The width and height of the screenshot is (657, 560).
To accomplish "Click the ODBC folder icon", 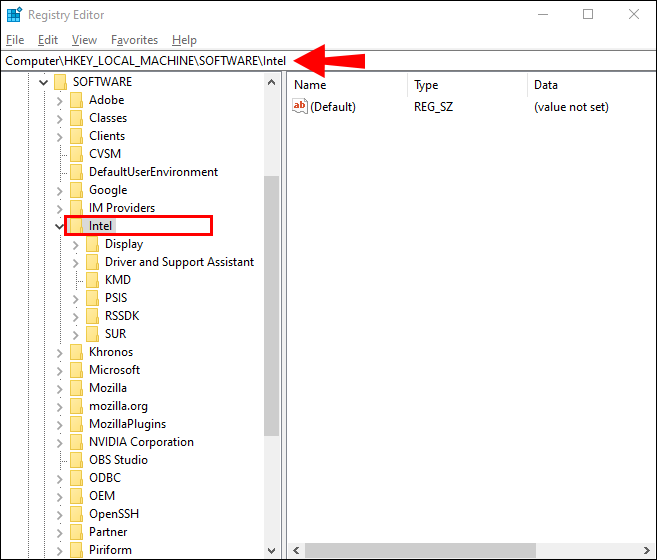I will point(76,478).
